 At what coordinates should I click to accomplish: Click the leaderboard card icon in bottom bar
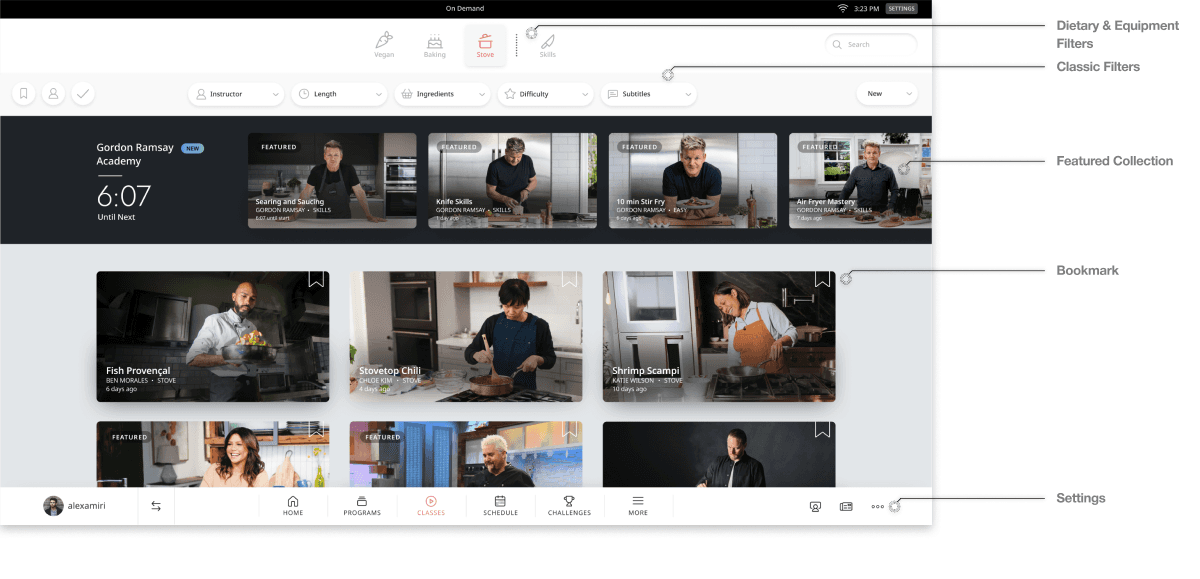[846, 507]
